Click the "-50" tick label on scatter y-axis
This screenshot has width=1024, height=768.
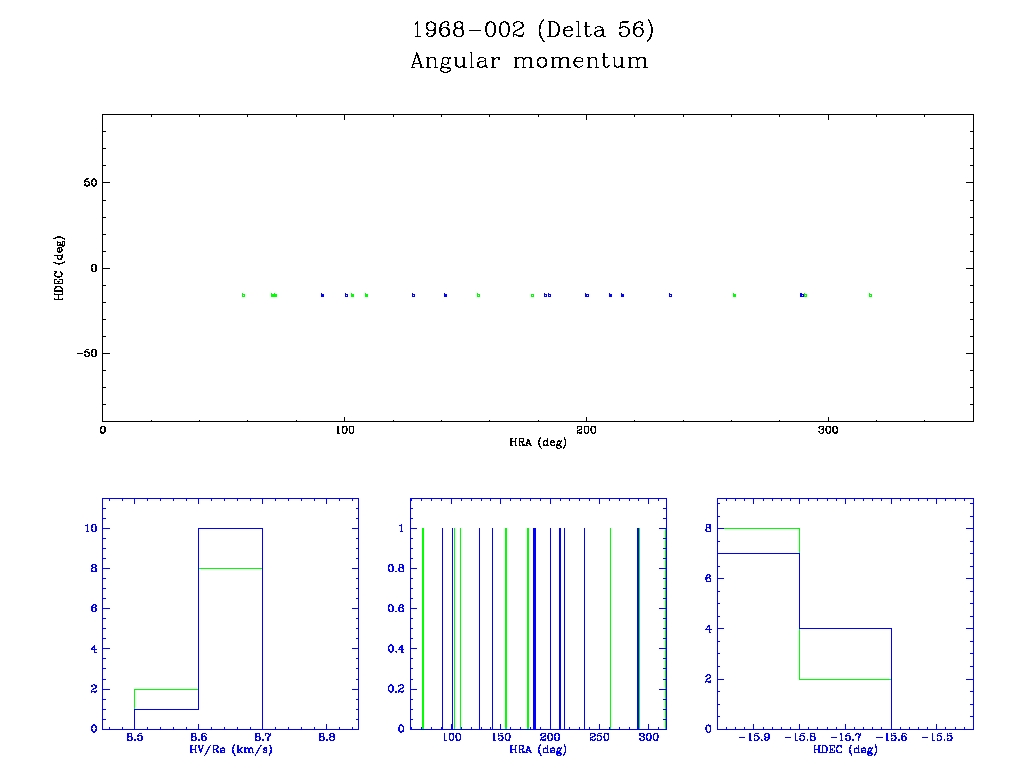click(x=83, y=354)
